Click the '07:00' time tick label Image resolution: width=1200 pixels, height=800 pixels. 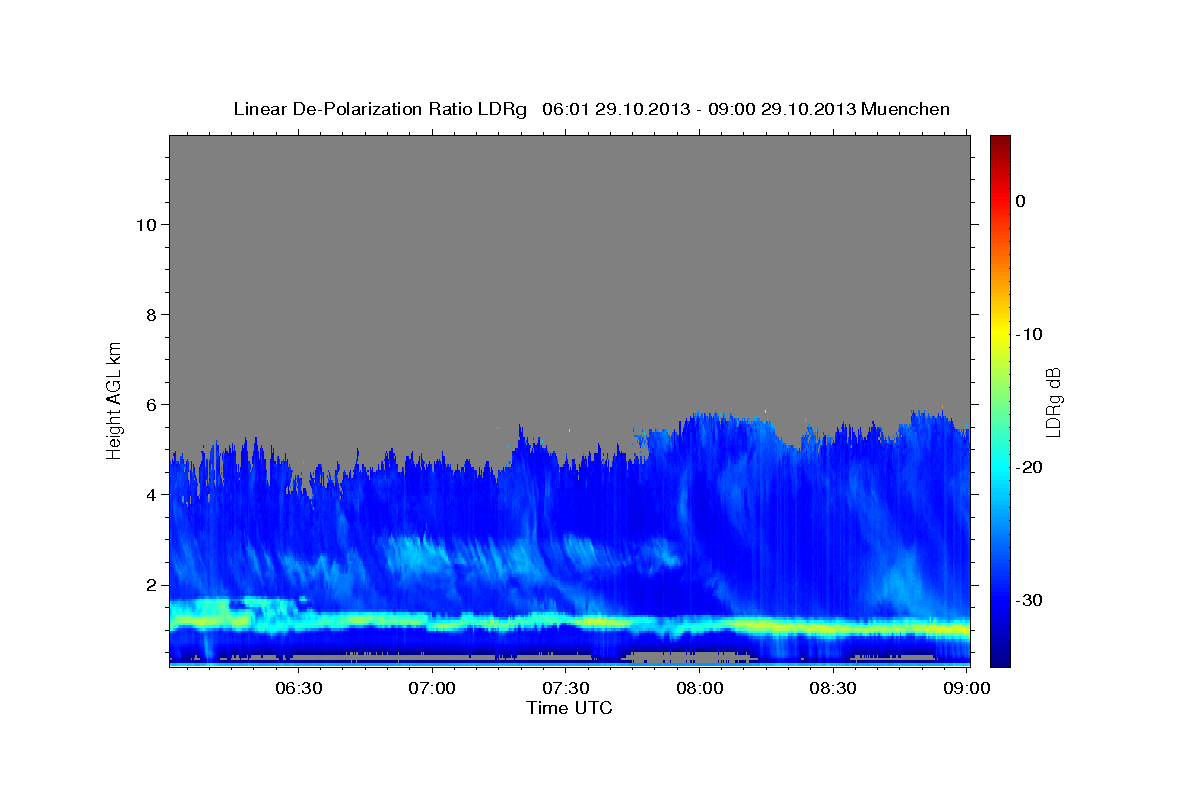[432, 688]
